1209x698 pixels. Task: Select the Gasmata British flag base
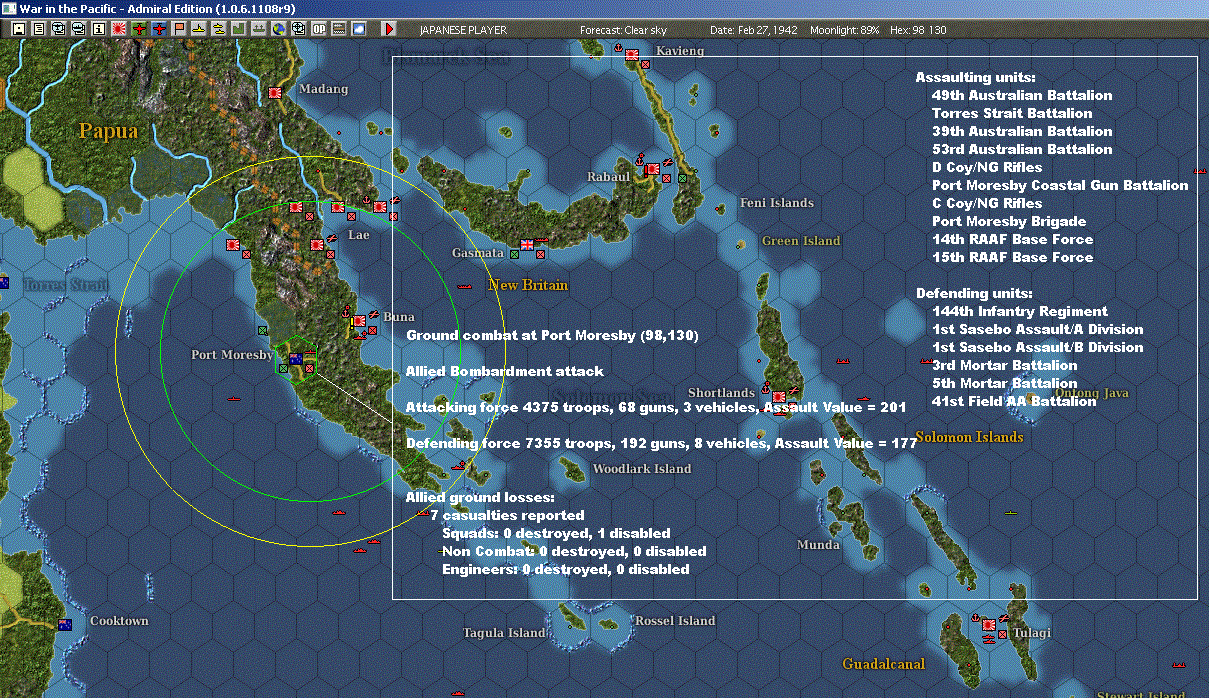(x=526, y=244)
